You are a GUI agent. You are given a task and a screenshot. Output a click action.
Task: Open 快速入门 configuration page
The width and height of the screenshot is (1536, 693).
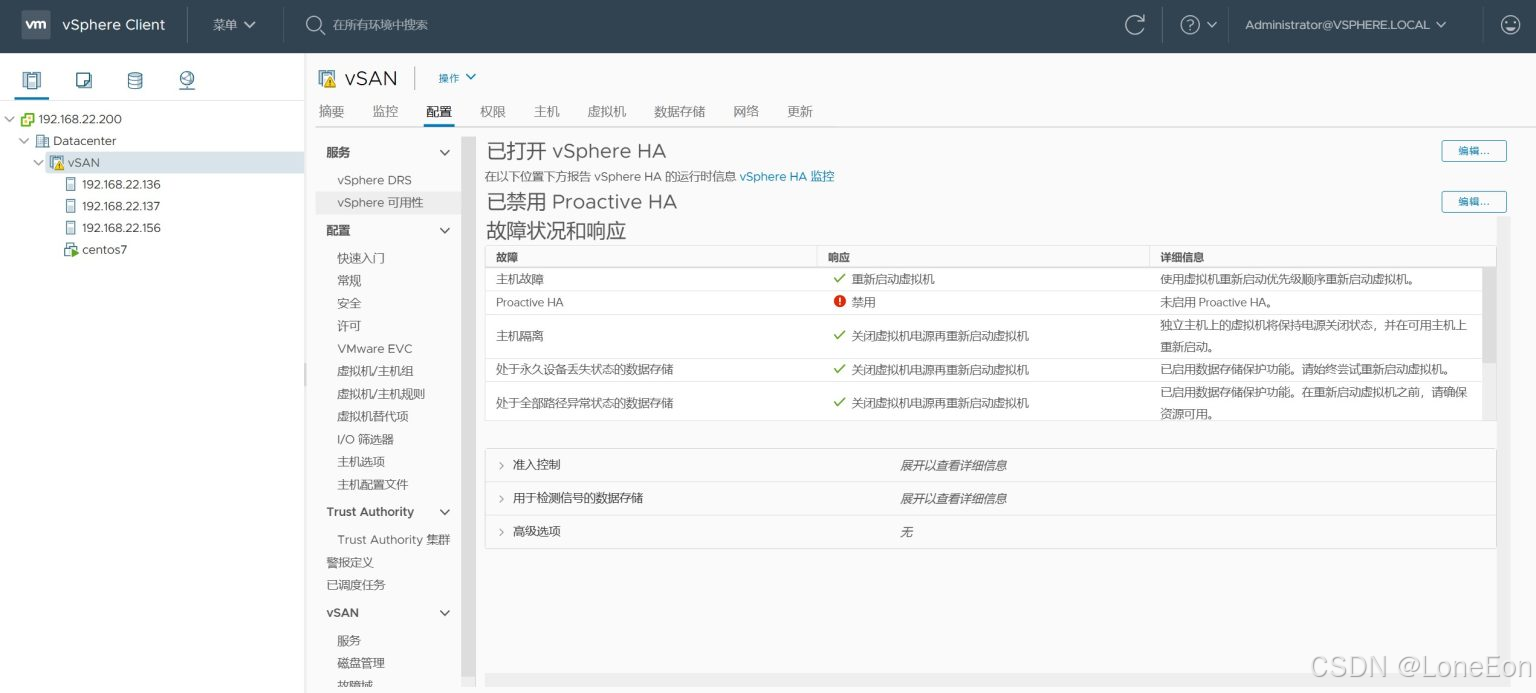361,258
